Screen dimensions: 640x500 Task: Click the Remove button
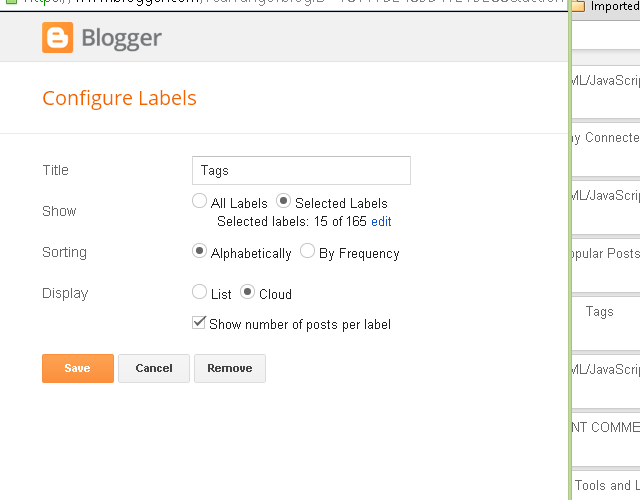[x=230, y=368]
